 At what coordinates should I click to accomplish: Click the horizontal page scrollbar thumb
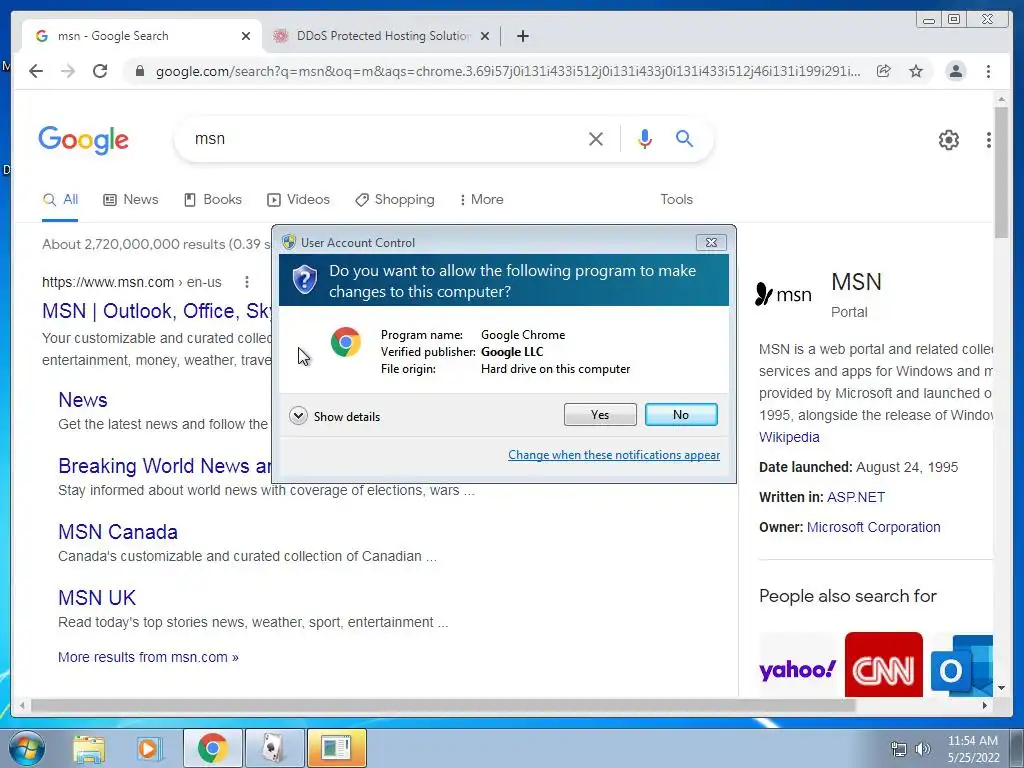coord(443,706)
